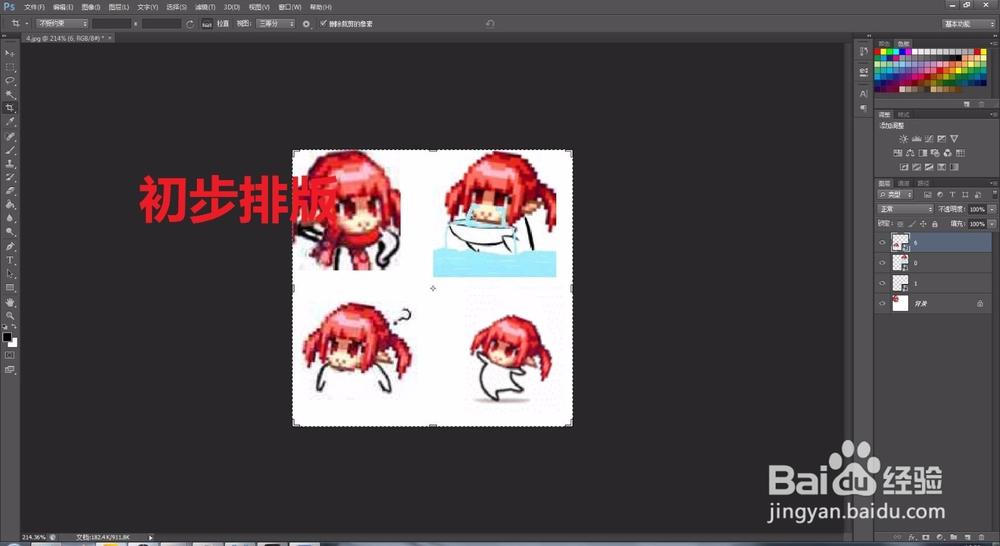Select the Dodge tool
1000x546 pixels.
coord(10,231)
